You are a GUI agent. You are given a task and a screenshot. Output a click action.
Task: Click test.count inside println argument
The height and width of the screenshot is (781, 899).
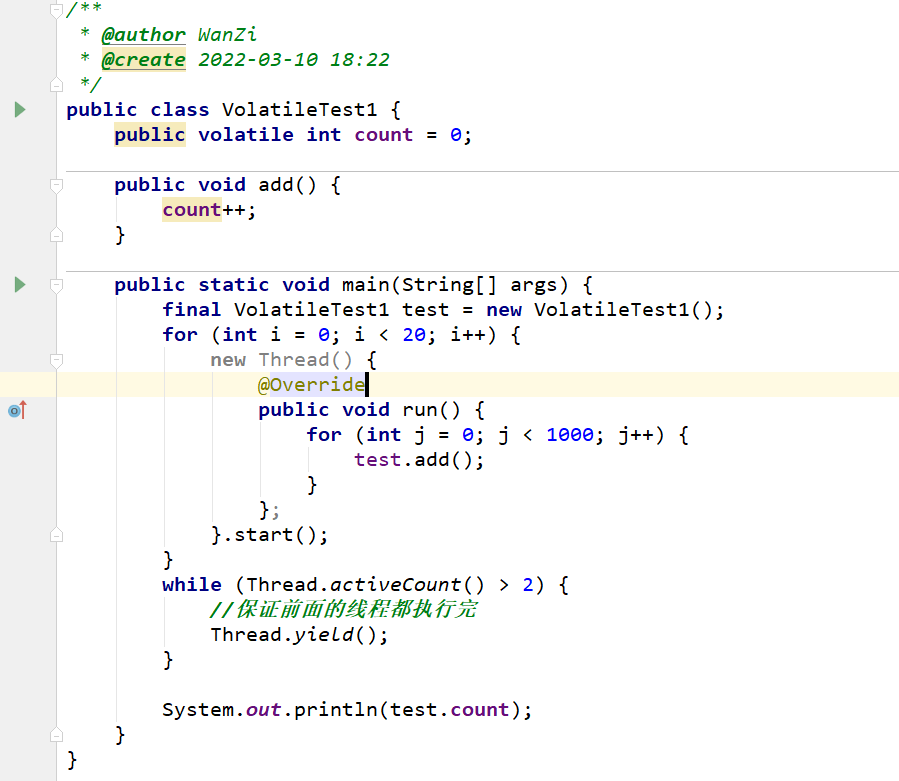[450, 710]
